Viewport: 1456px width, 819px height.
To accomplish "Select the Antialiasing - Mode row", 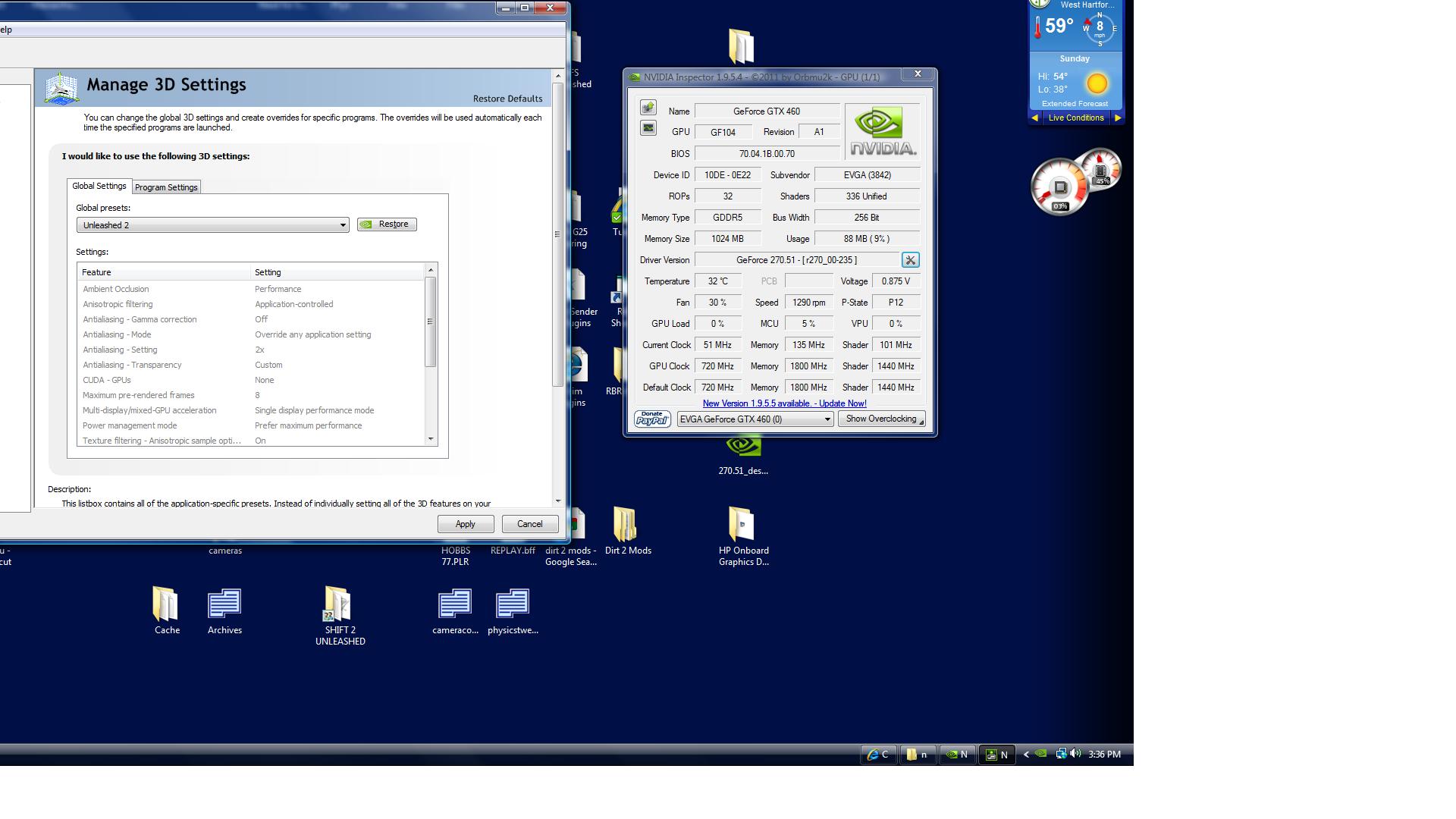I will click(x=251, y=334).
